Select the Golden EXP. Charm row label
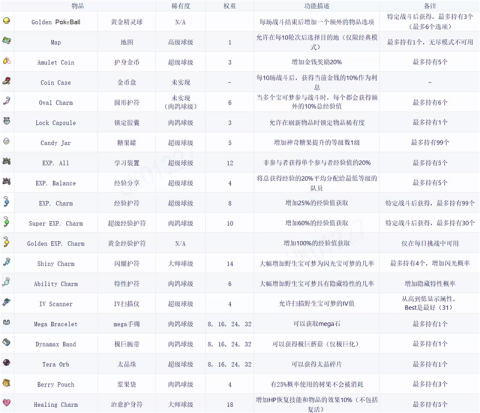Image resolution: width=480 pixels, height=413 pixels. point(56,243)
